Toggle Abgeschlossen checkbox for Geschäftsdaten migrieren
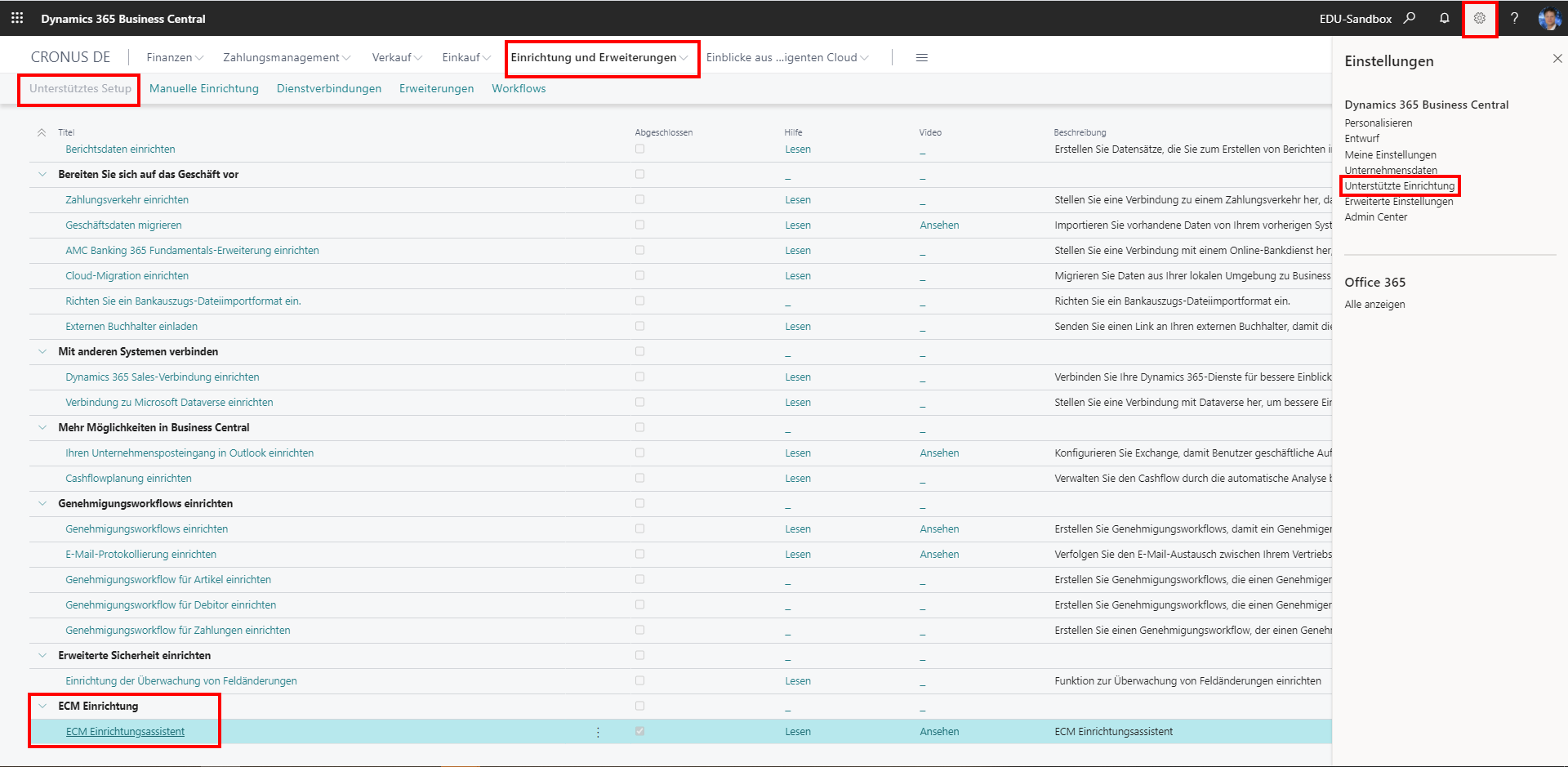The width and height of the screenshot is (1568, 767). (639, 225)
